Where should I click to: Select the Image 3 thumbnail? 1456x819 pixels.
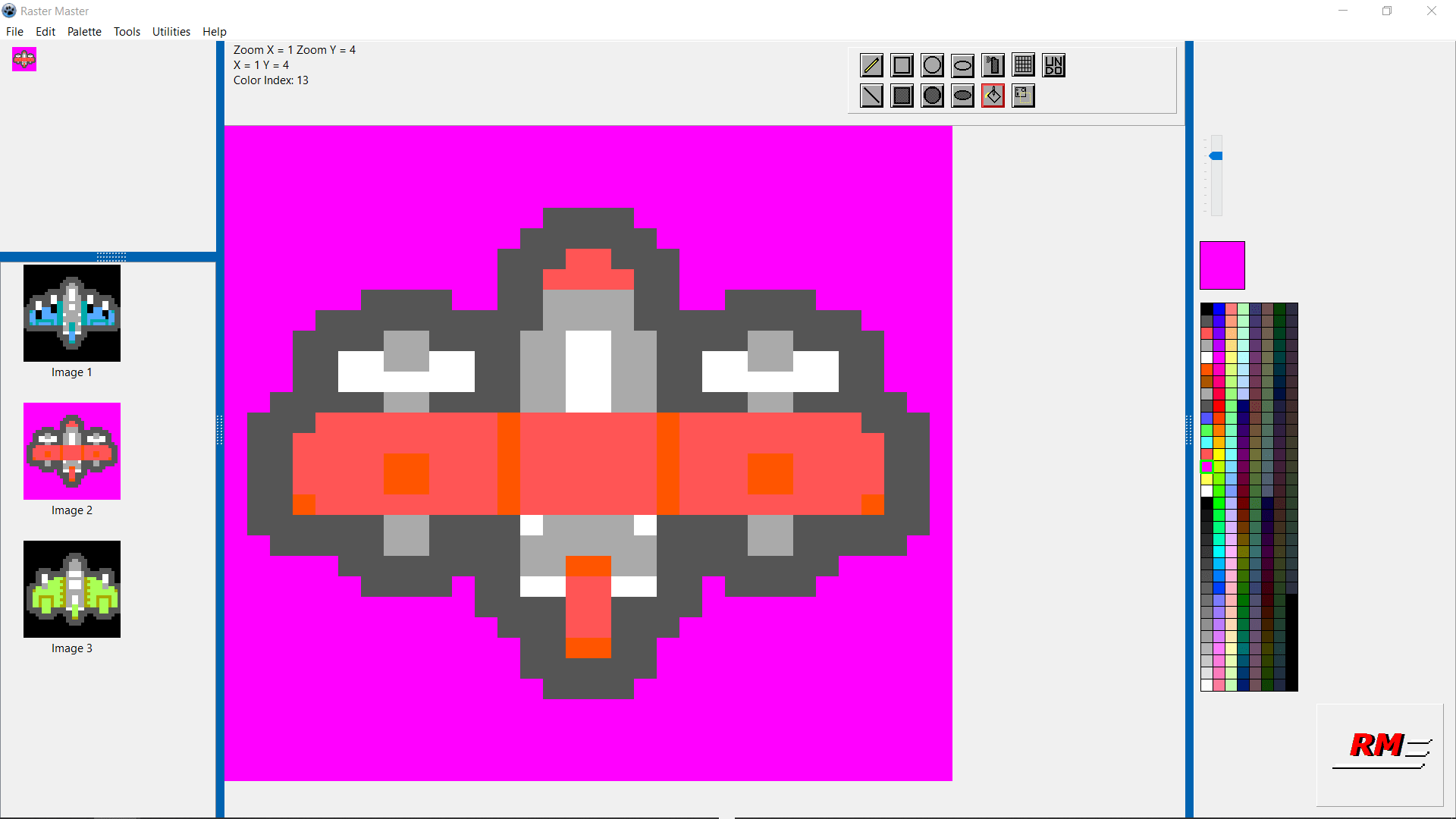(71, 589)
